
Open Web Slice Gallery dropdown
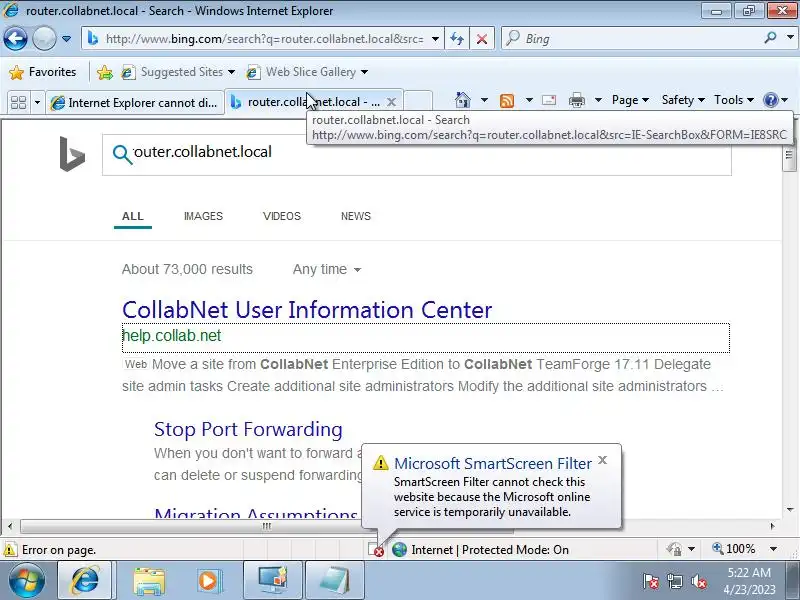307,72
